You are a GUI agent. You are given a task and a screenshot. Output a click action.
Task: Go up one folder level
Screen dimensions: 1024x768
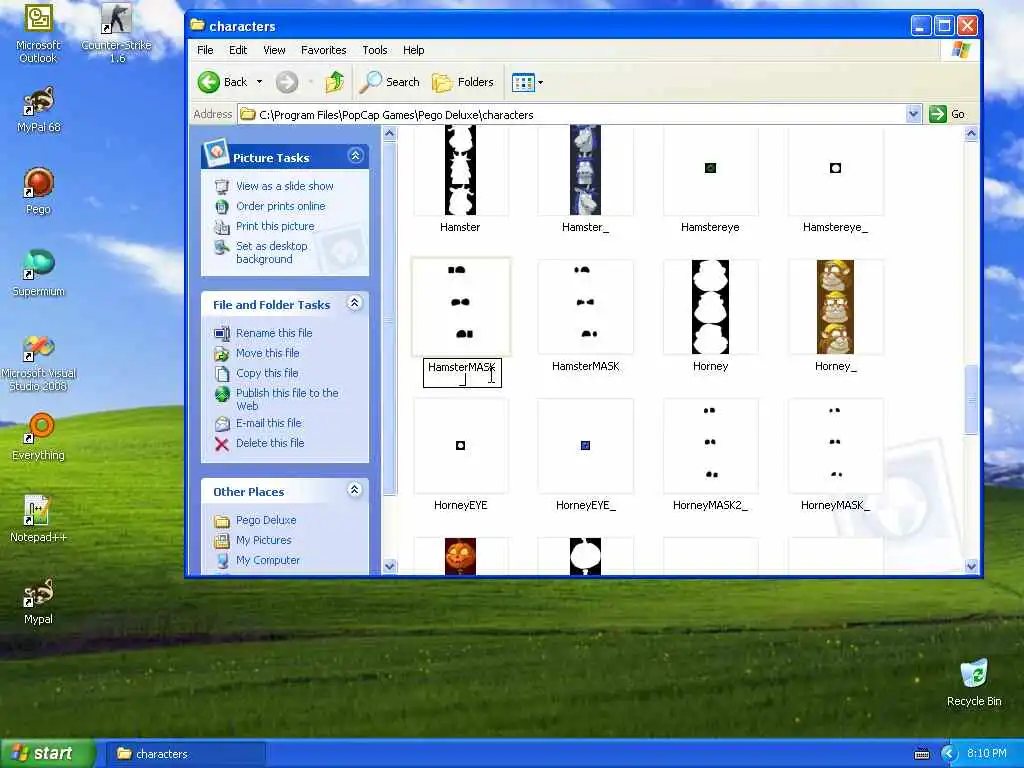coord(334,82)
